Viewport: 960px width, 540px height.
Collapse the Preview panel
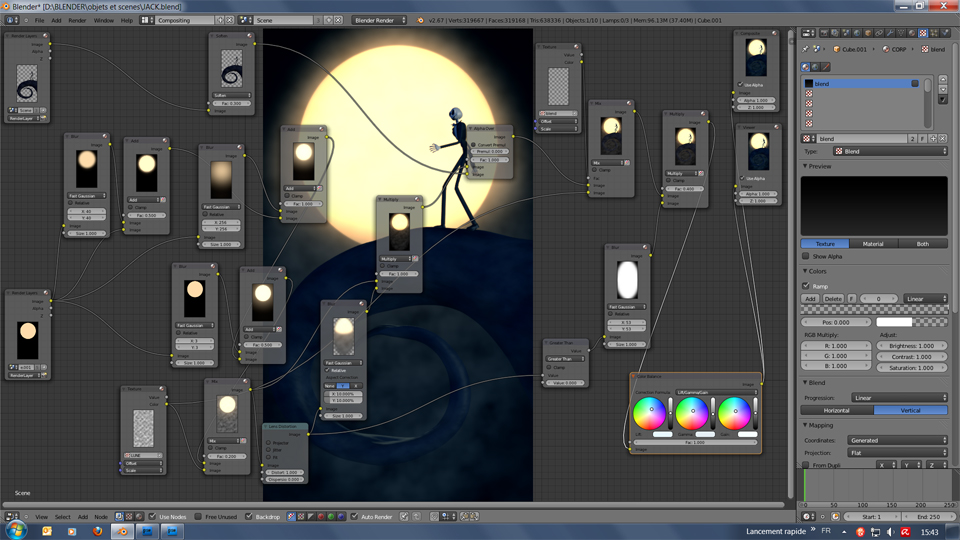(x=805, y=166)
